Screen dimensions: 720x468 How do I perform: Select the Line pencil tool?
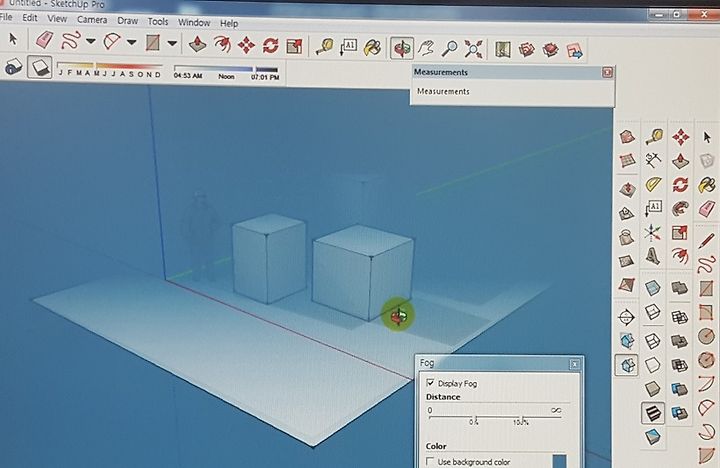(x=707, y=241)
